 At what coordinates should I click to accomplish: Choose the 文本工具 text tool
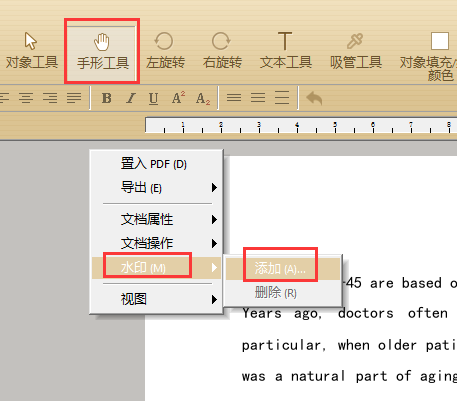pos(285,50)
